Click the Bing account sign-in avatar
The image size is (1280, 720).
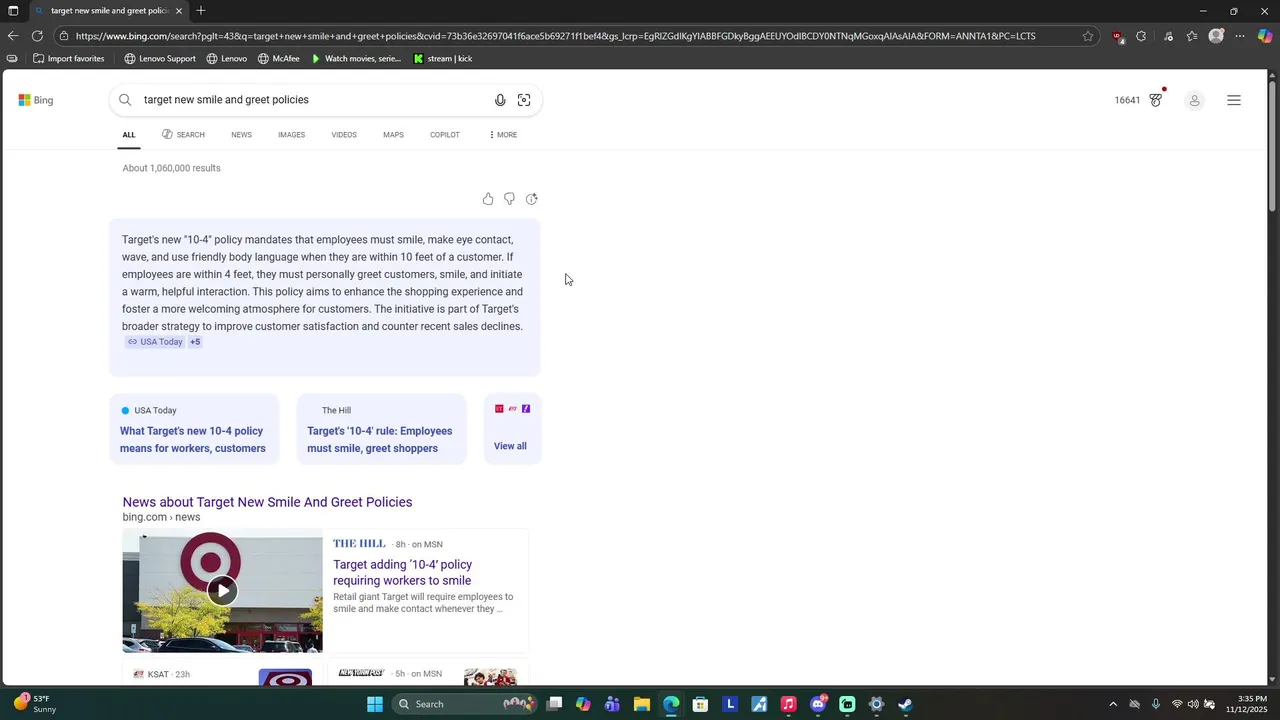point(1194,100)
